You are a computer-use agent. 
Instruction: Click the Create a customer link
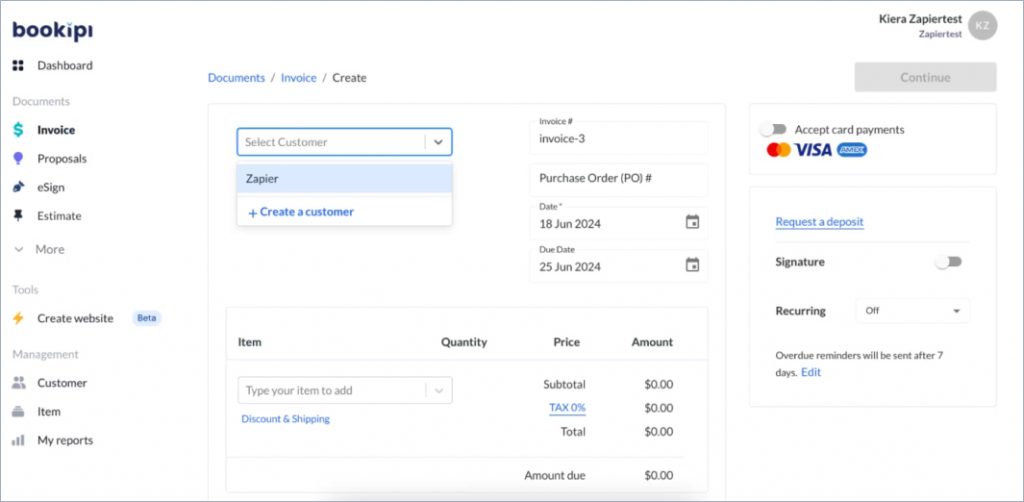point(301,212)
